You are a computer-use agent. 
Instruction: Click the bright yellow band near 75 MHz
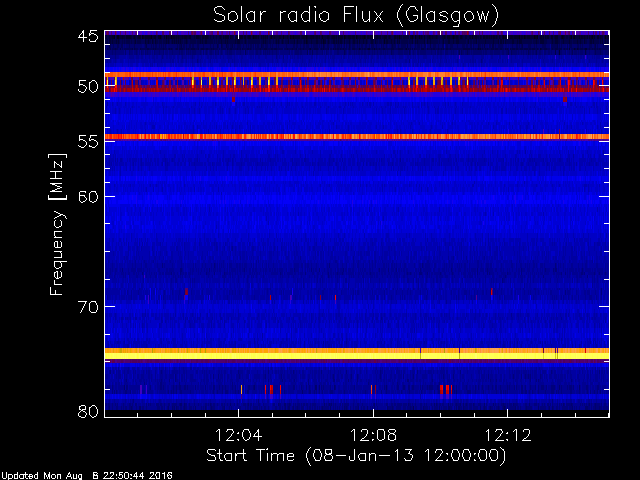[x=357, y=354]
